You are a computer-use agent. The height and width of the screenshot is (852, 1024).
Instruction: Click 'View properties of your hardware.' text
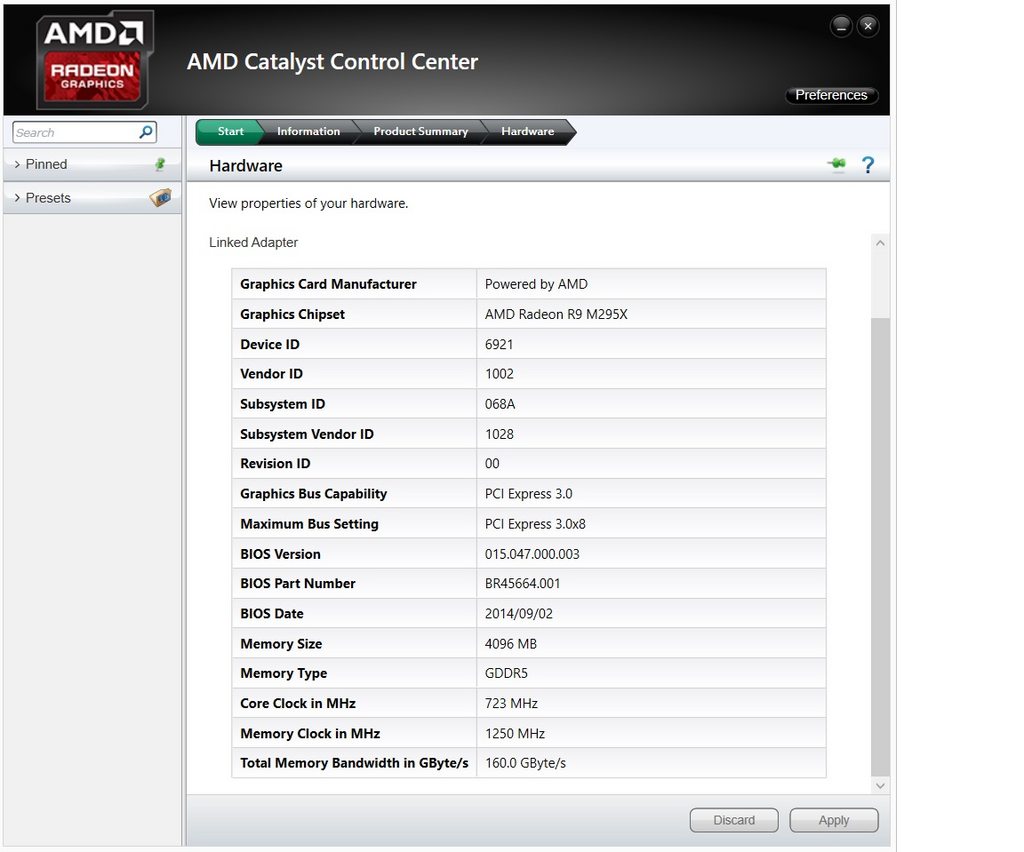(308, 203)
